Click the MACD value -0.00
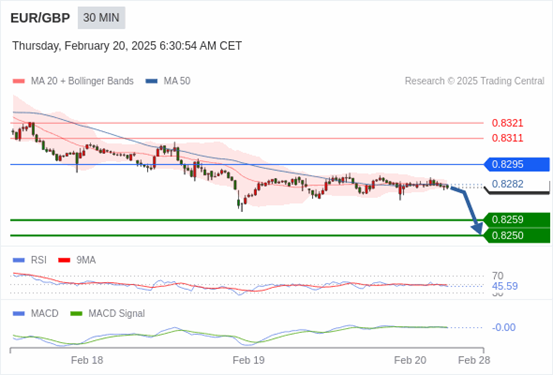 point(504,327)
